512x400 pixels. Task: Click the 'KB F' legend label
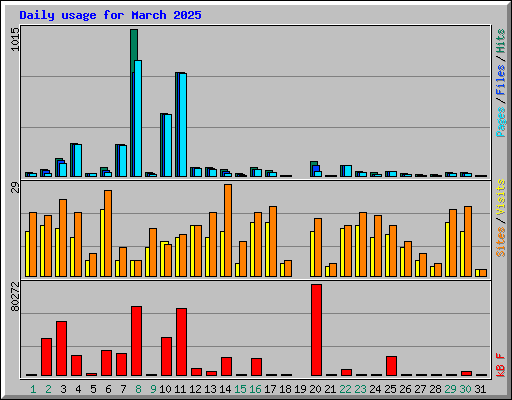click(501, 365)
